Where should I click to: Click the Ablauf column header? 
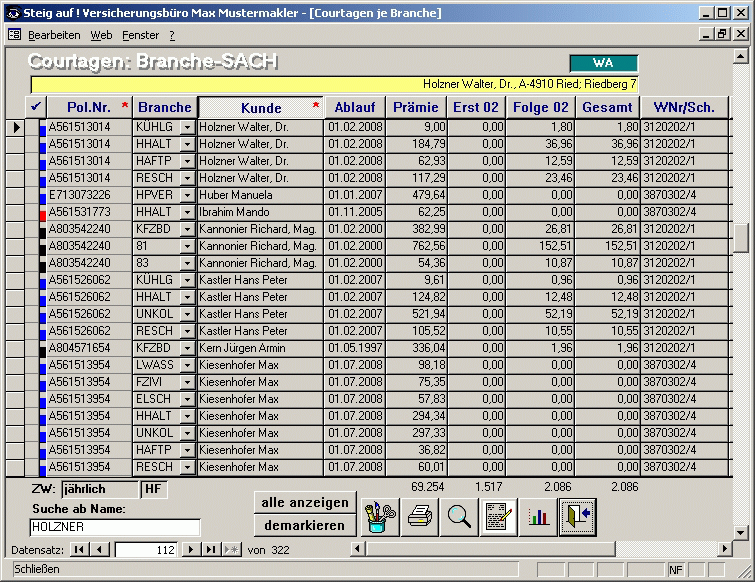[x=355, y=107]
